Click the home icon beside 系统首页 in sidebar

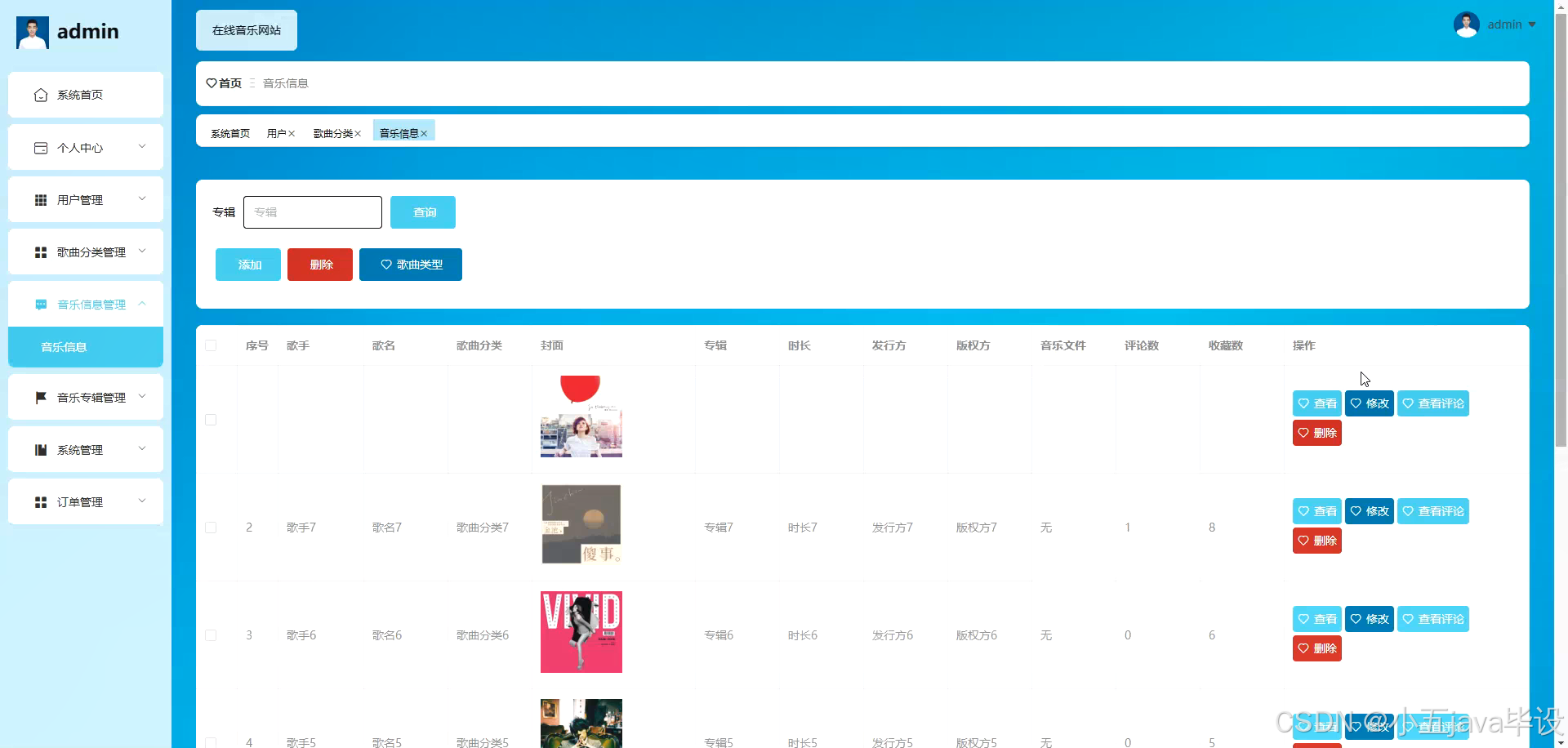click(41, 96)
